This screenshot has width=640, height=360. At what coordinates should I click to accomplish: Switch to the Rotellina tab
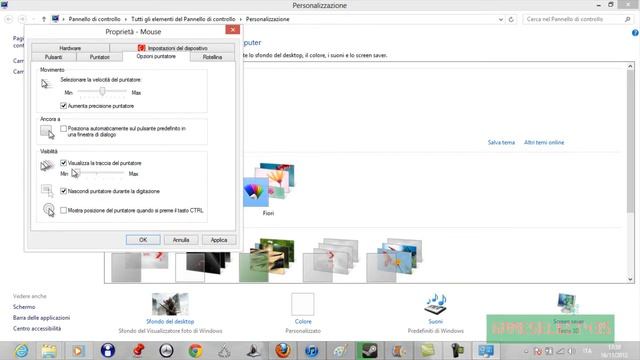(212, 57)
